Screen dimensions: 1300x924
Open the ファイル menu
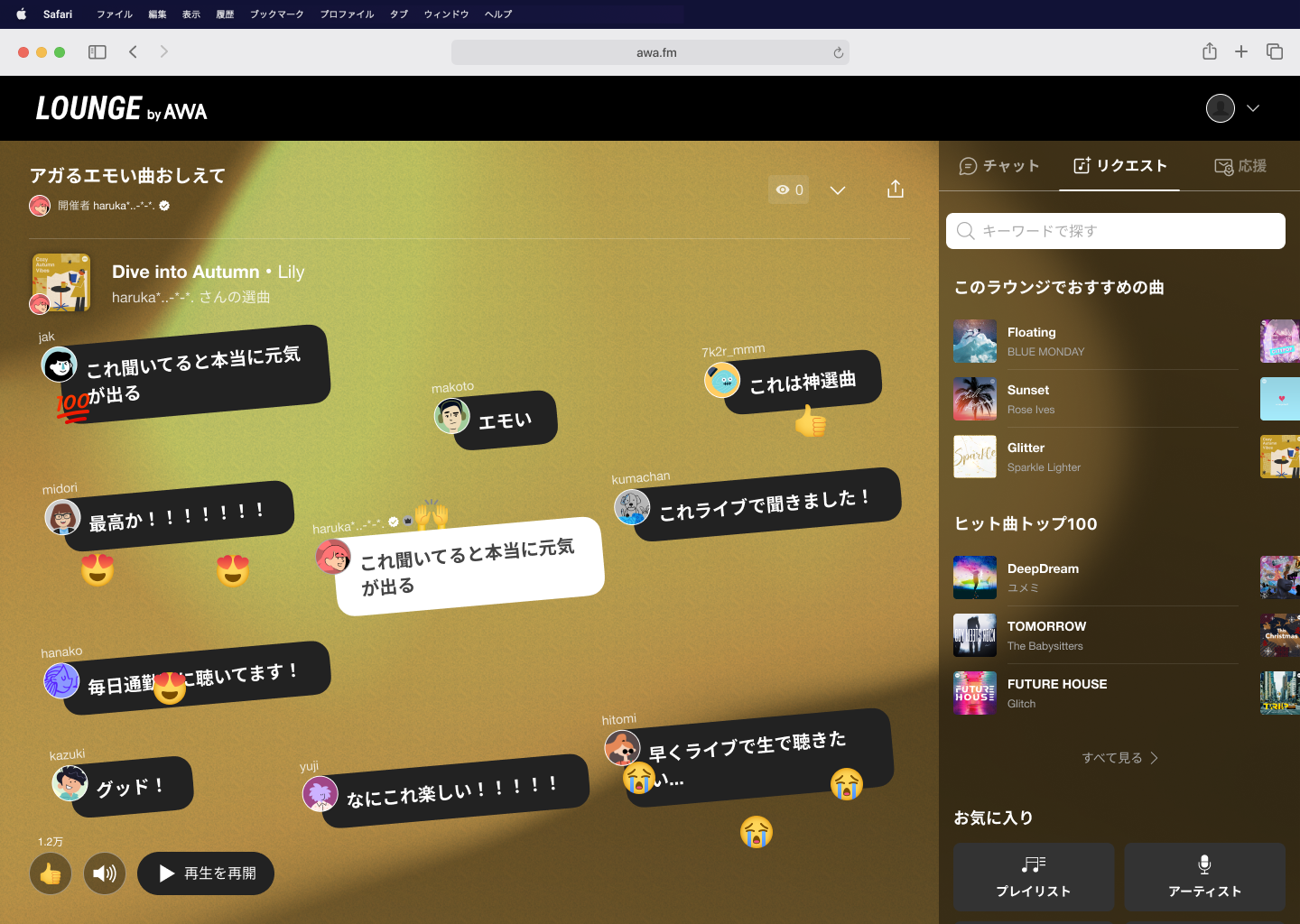(115, 14)
